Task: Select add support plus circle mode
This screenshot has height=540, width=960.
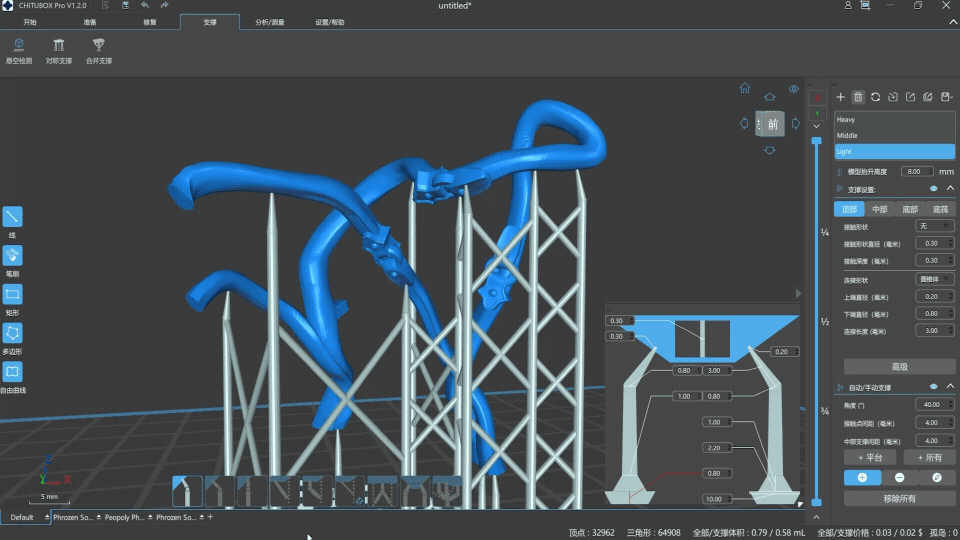Action: [862, 478]
